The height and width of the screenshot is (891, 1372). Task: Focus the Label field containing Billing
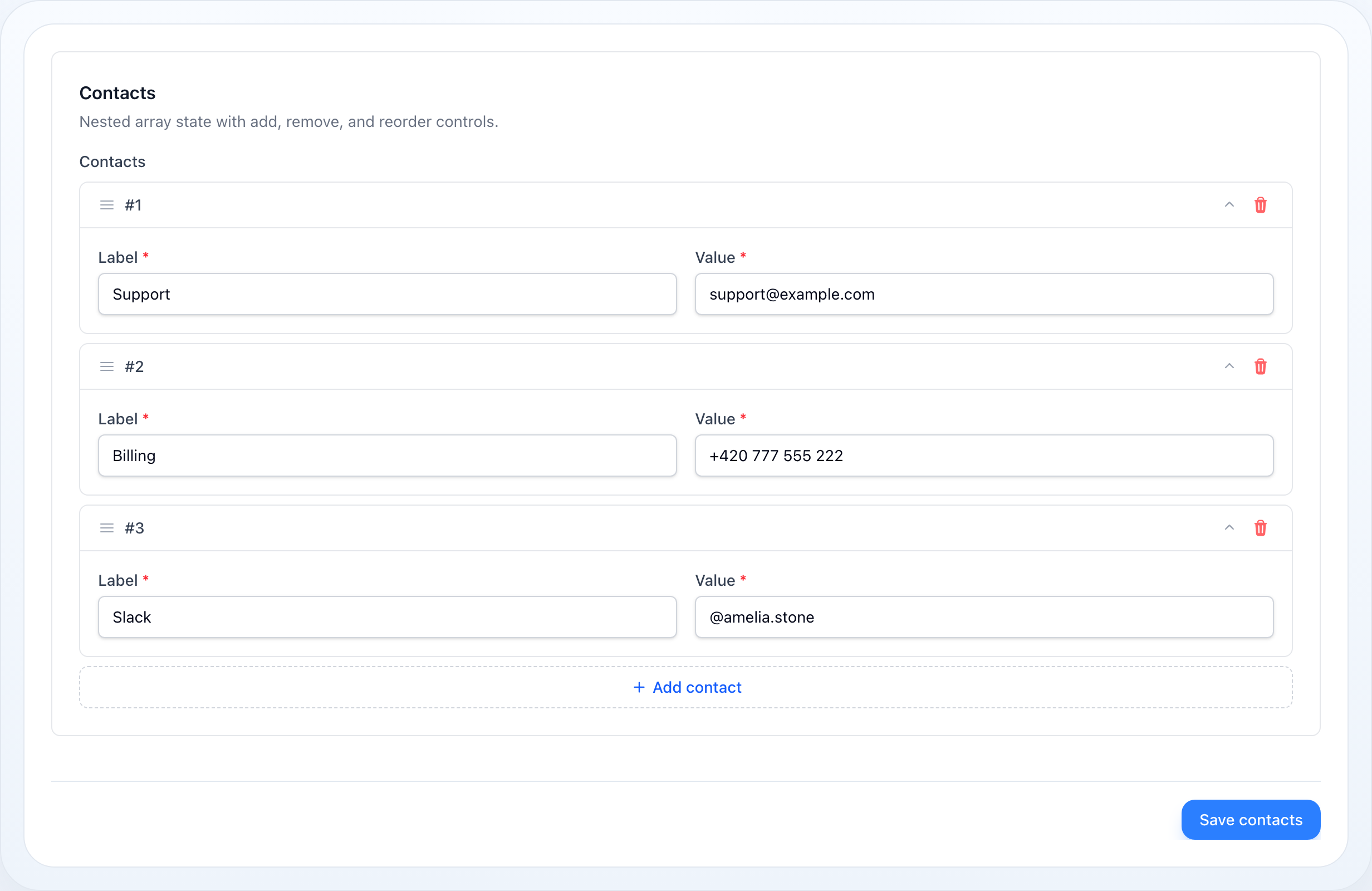388,456
